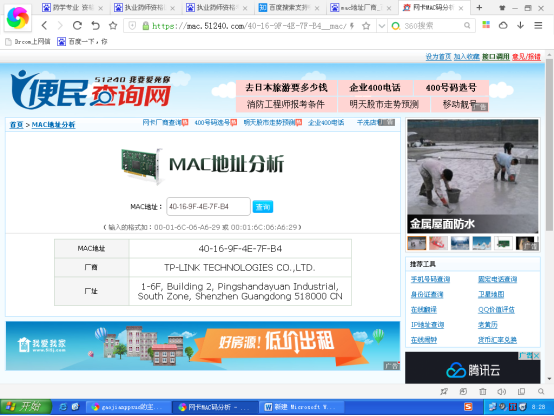Open downloads with the down arrow icon
This screenshot has width=554, height=416.
click(x=520, y=25)
